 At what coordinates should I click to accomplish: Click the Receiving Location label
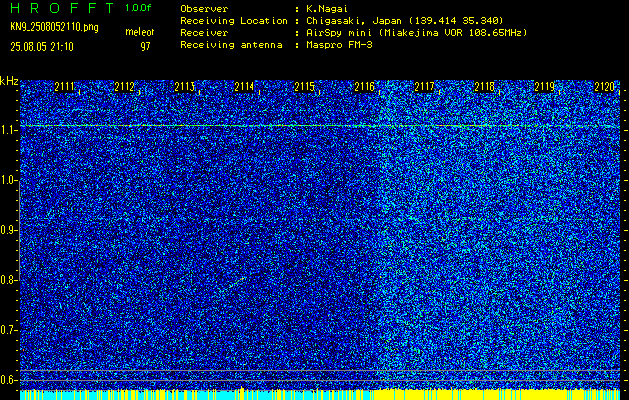(x=234, y=20)
